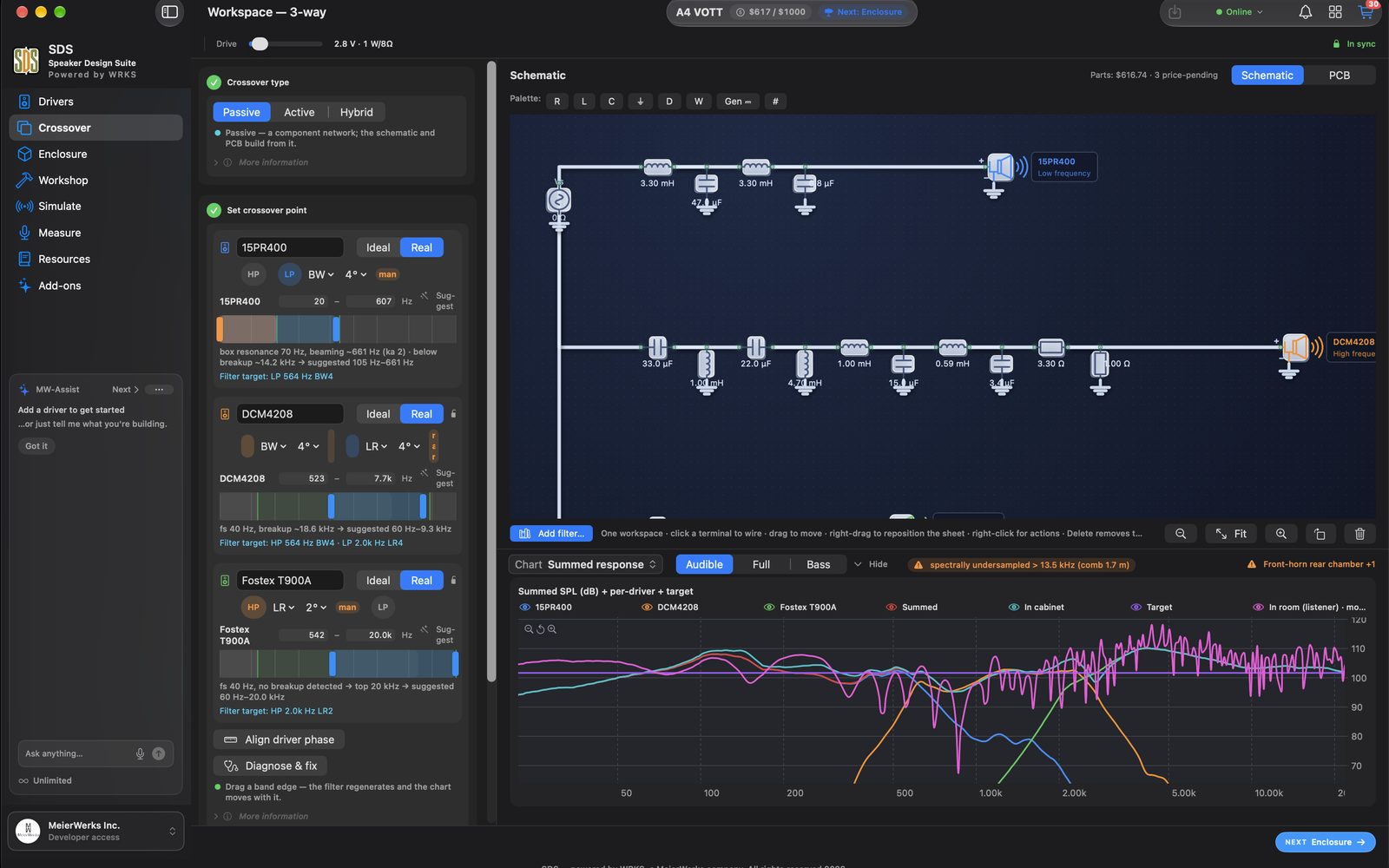Click the 15PR400 band upper edge handle
This screenshot has width=1389, height=868.
336,329
